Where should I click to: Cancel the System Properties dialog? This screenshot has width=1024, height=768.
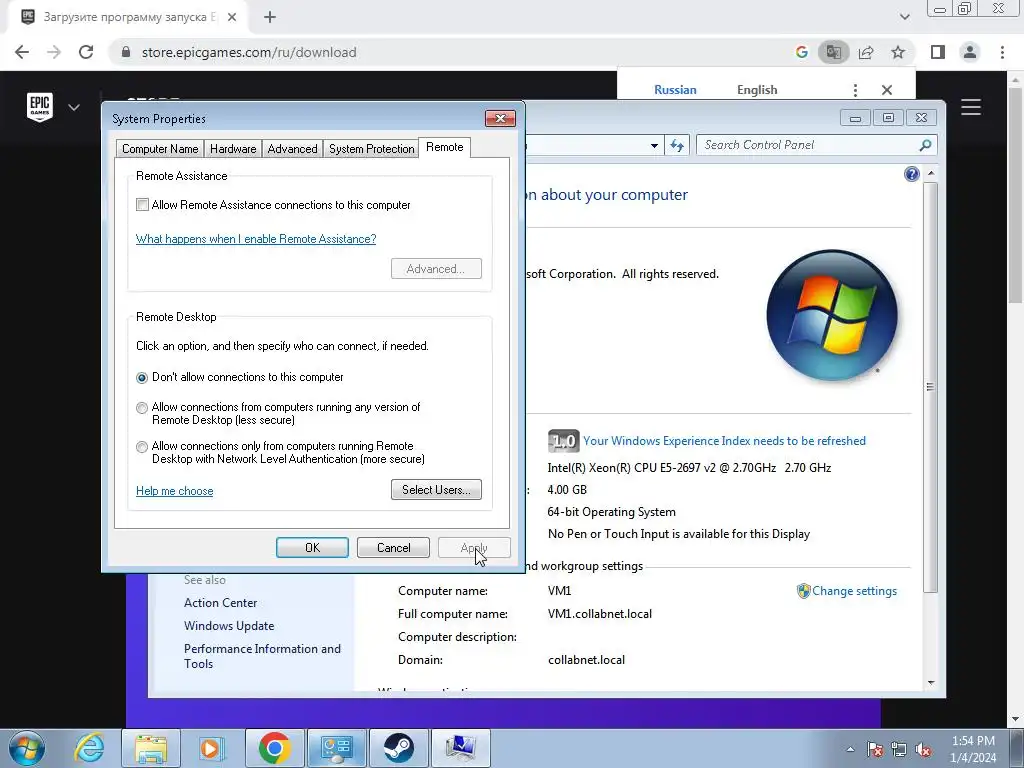click(393, 547)
